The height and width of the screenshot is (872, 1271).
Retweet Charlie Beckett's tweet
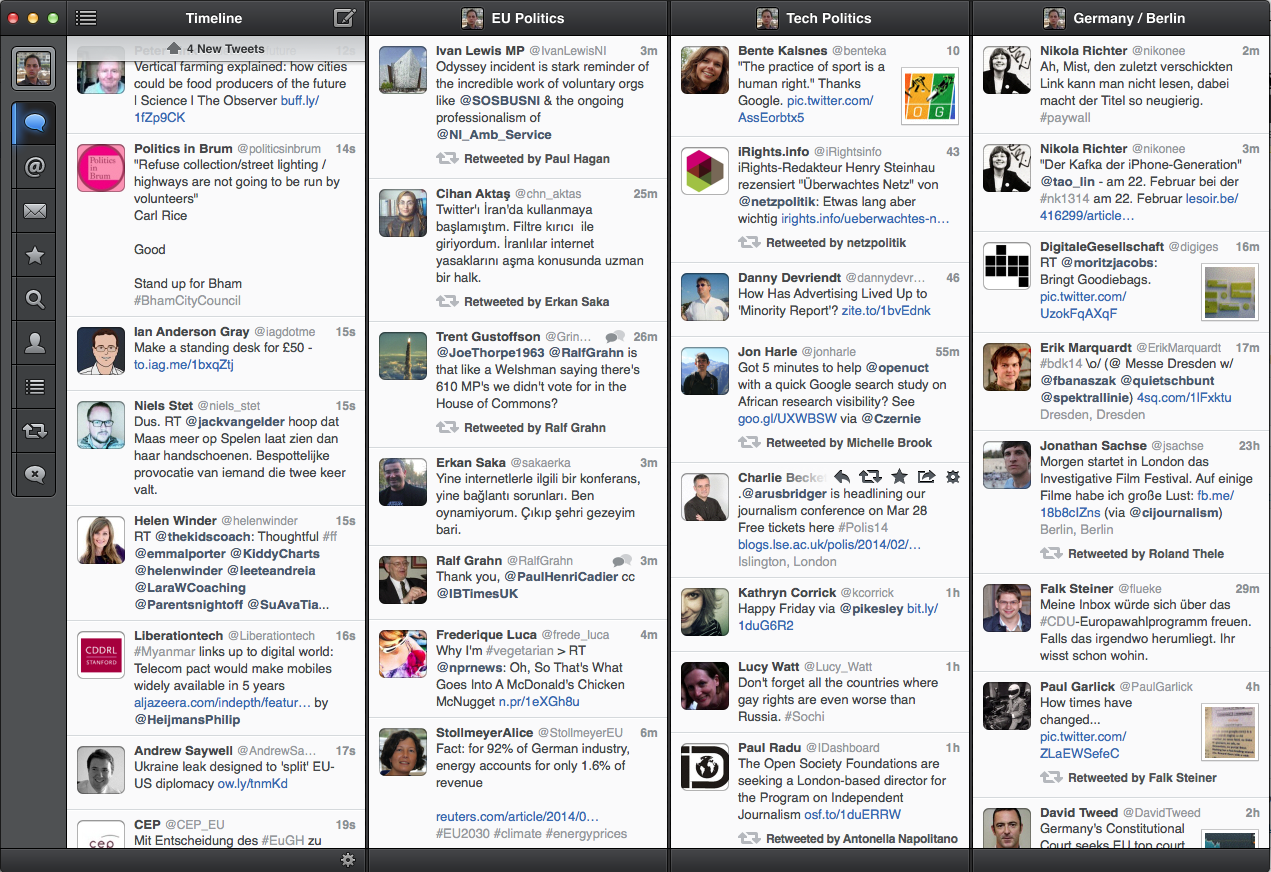(870, 477)
